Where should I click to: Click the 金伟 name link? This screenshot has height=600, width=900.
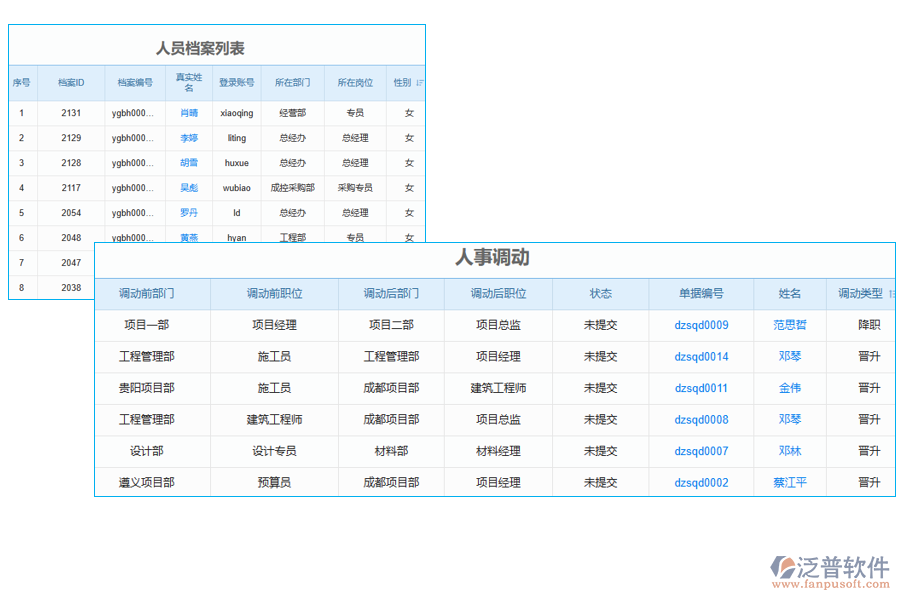point(789,388)
